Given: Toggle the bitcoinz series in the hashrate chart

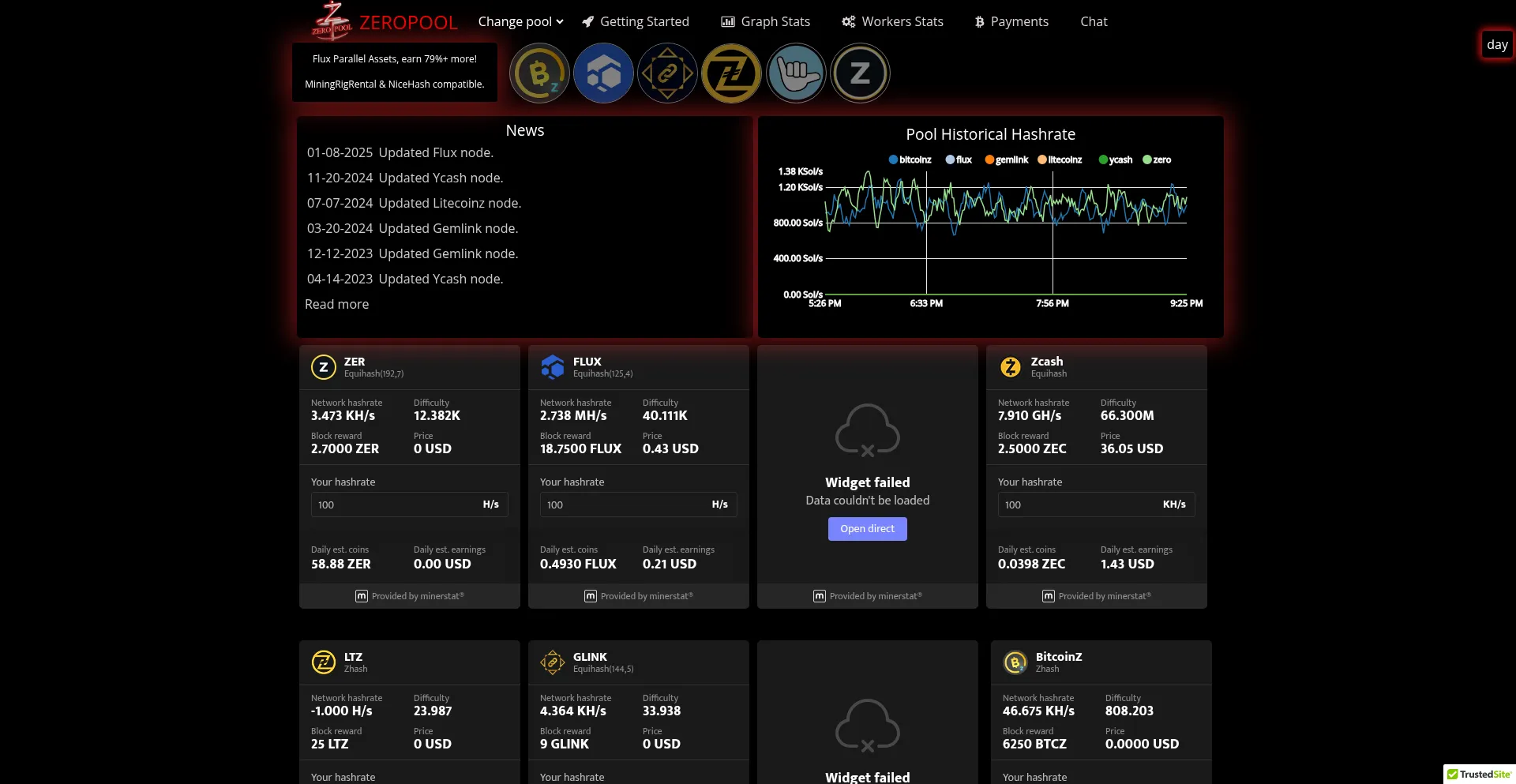Looking at the screenshot, I should [910, 159].
